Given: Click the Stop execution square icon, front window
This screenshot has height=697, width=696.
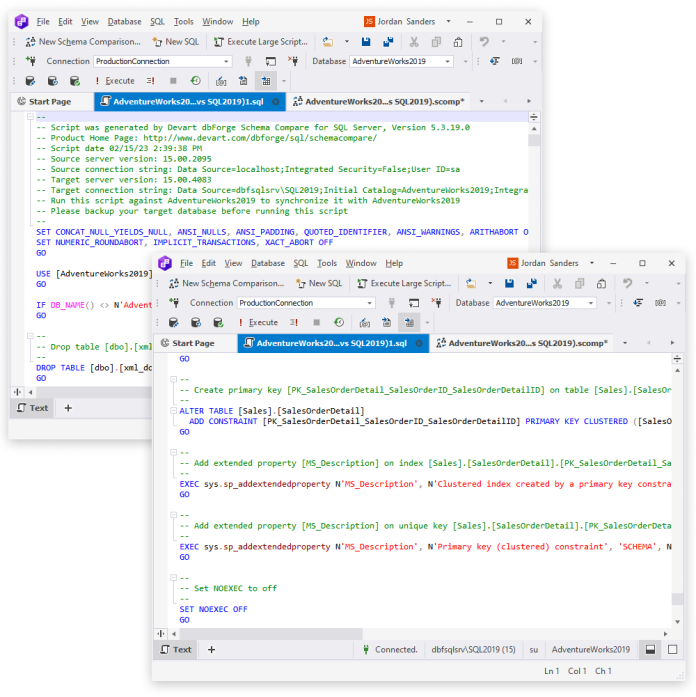Looking at the screenshot, I should tap(318, 322).
